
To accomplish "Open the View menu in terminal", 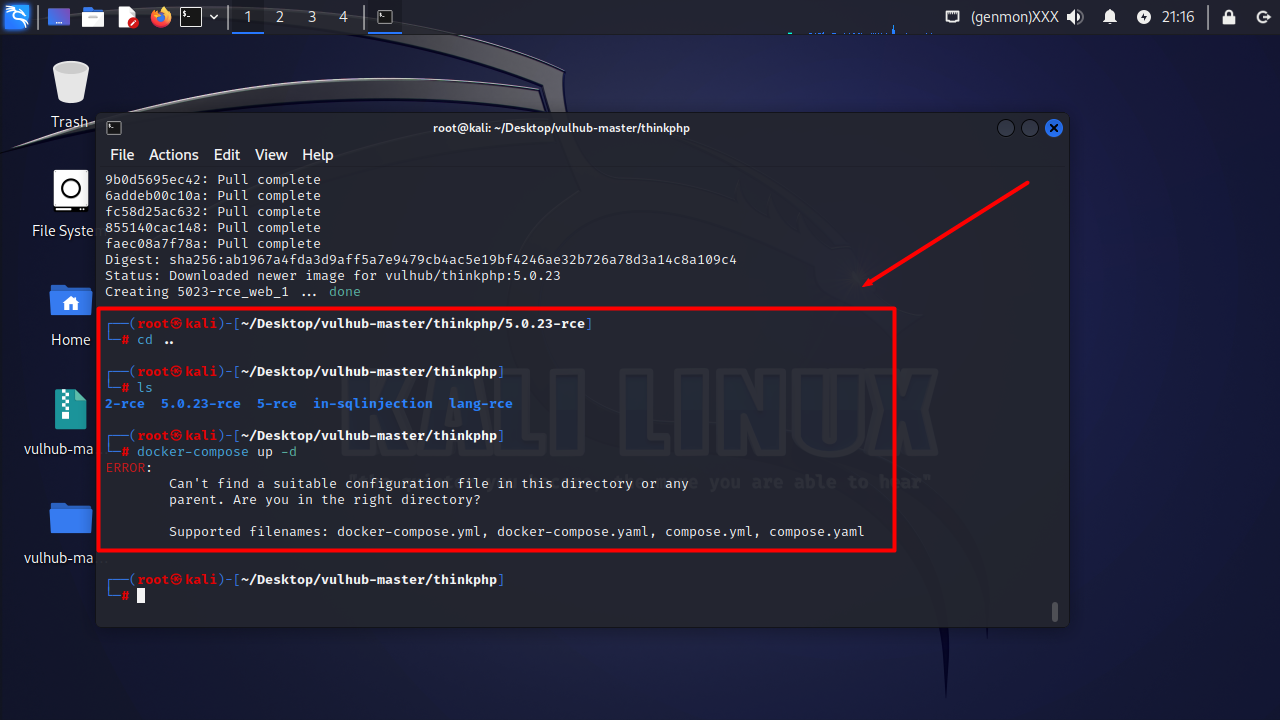I will coord(271,155).
